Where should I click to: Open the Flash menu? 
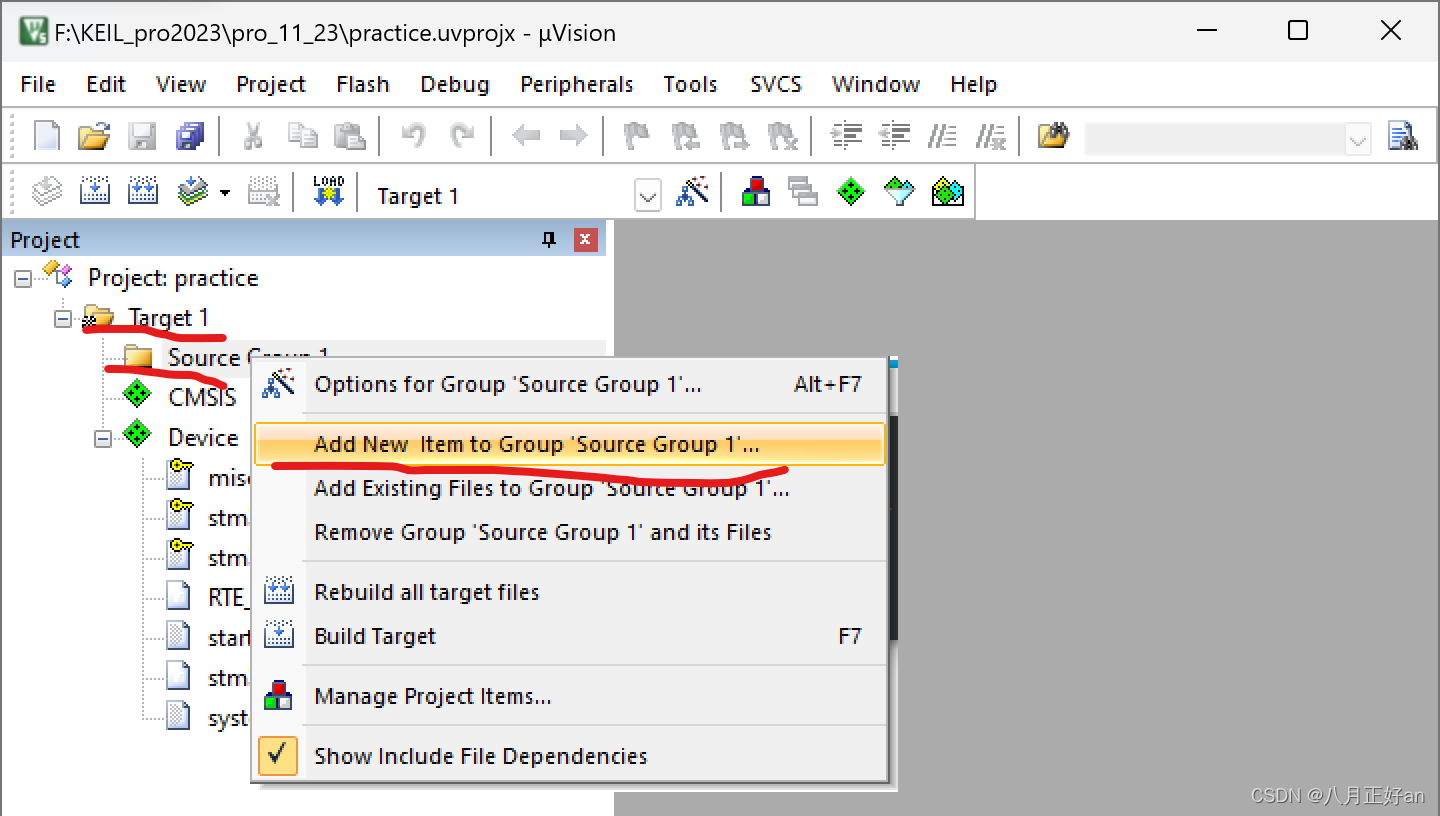pos(363,84)
